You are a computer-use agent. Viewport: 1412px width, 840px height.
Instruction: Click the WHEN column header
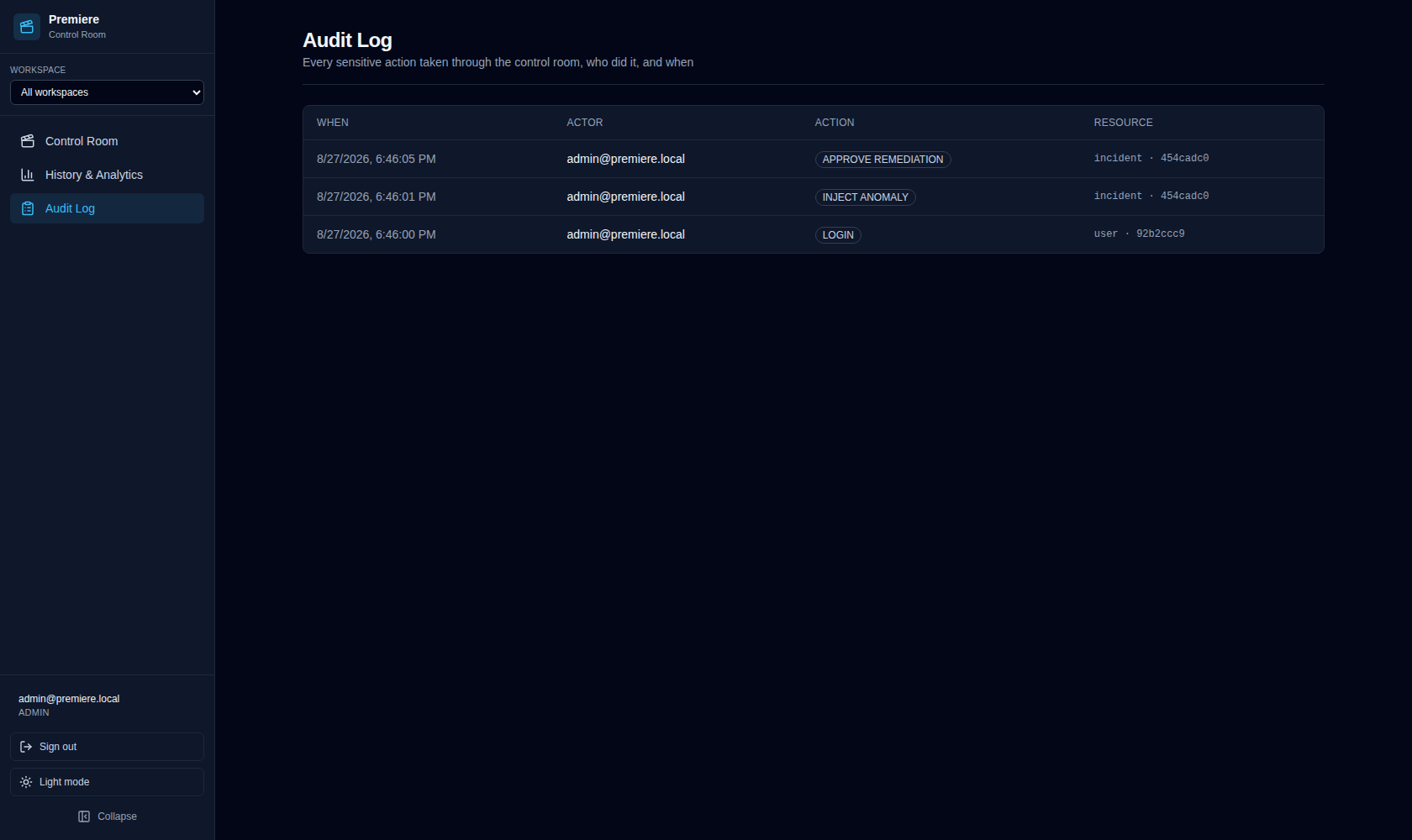point(333,123)
